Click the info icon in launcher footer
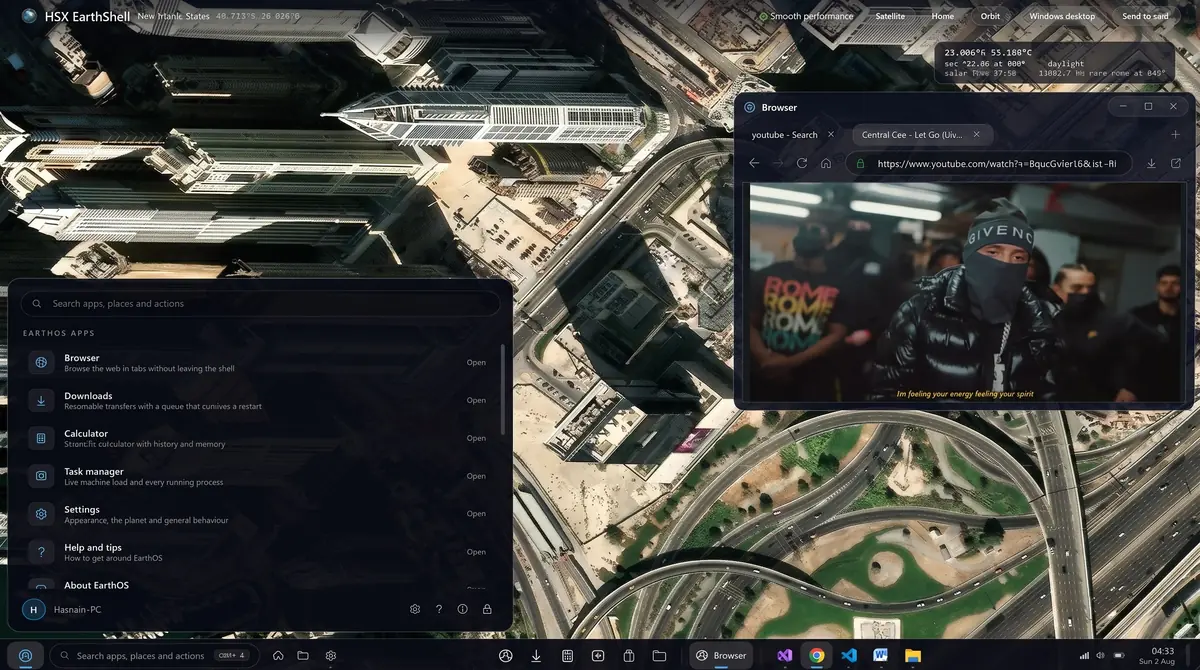Image resolution: width=1200 pixels, height=670 pixels. click(463, 609)
